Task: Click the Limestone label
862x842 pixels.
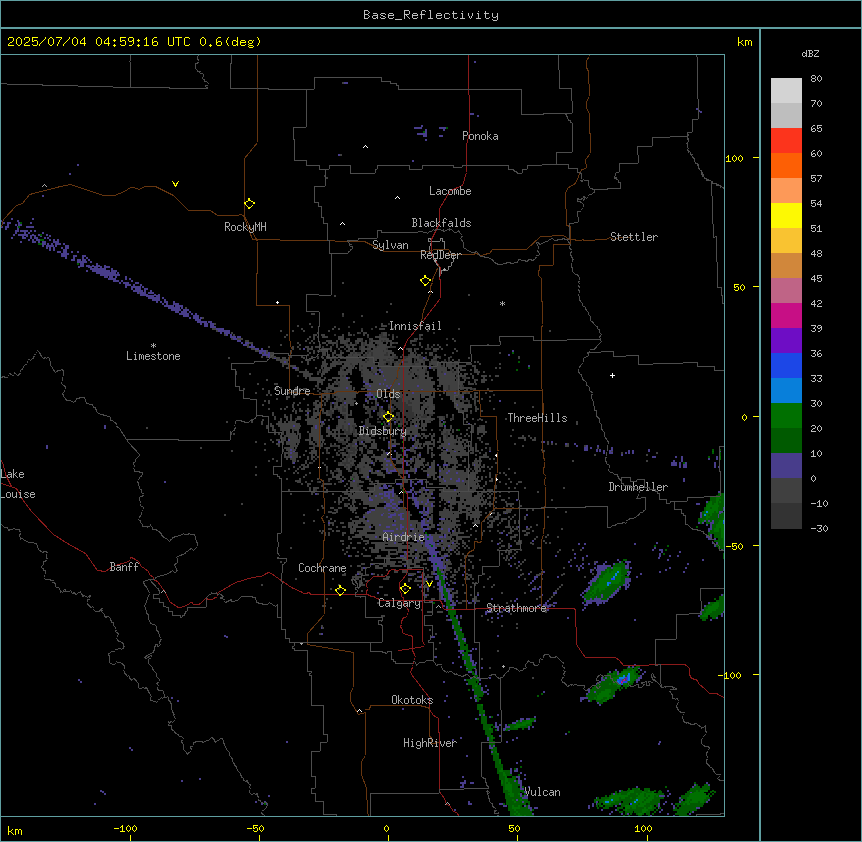Action: click(153, 356)
